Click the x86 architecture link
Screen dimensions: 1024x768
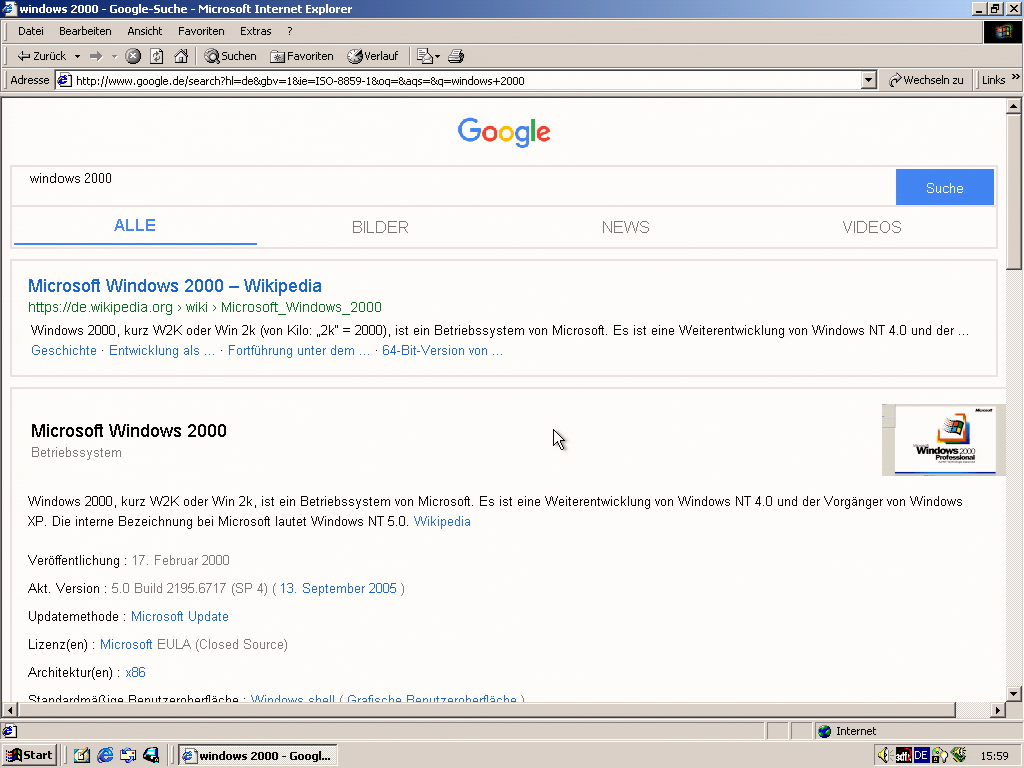pyautogui.click(x=135, y=673)
